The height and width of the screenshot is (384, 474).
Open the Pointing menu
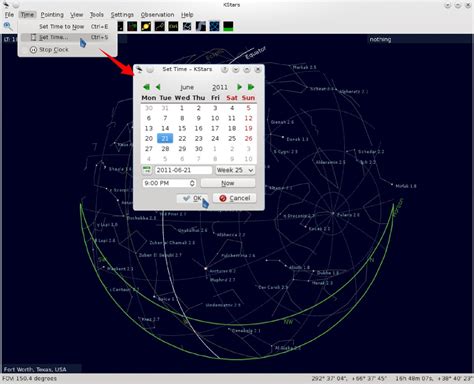coord(52,15)
